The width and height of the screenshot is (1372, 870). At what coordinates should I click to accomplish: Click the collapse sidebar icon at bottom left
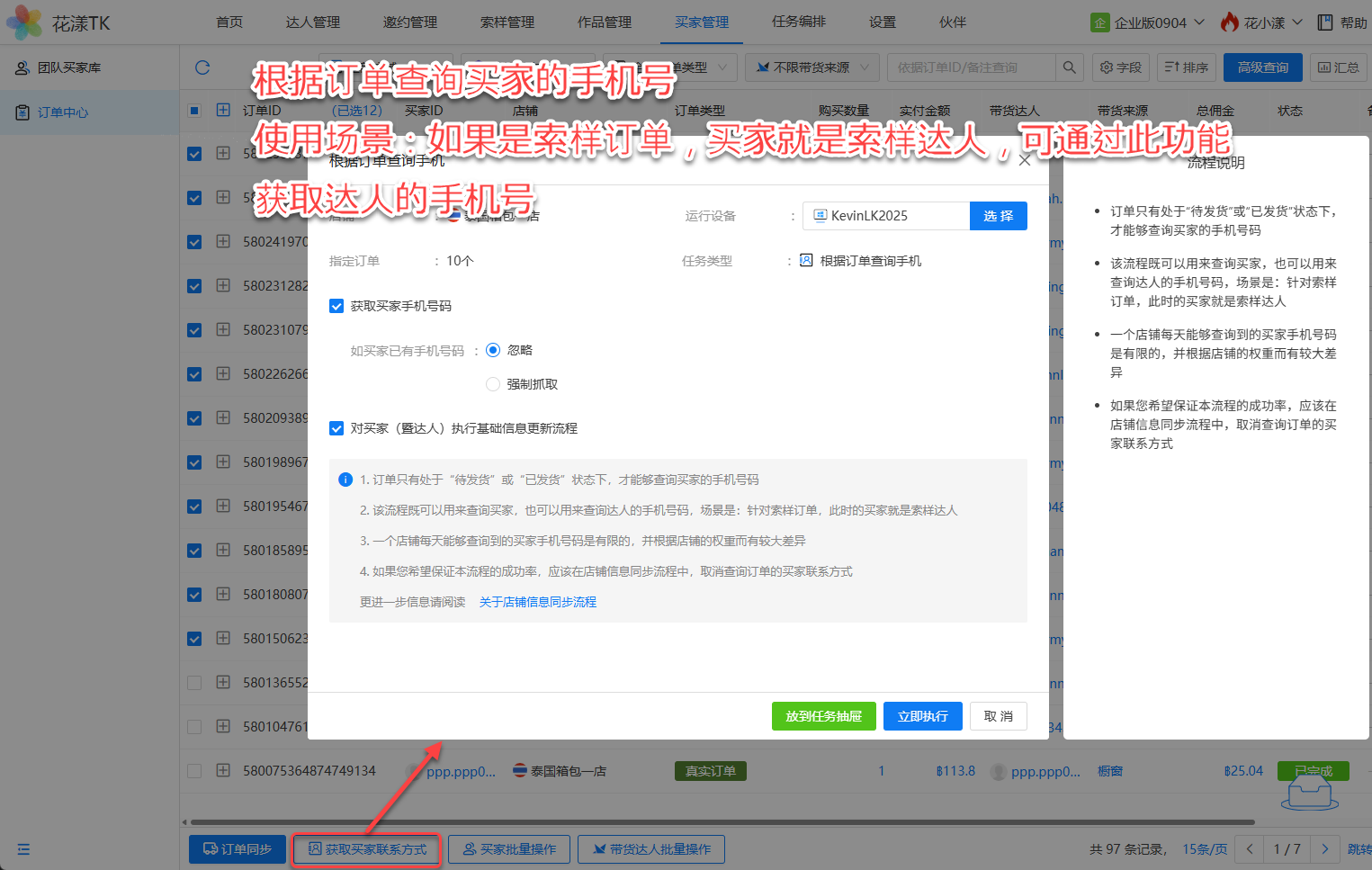(23, 849)
